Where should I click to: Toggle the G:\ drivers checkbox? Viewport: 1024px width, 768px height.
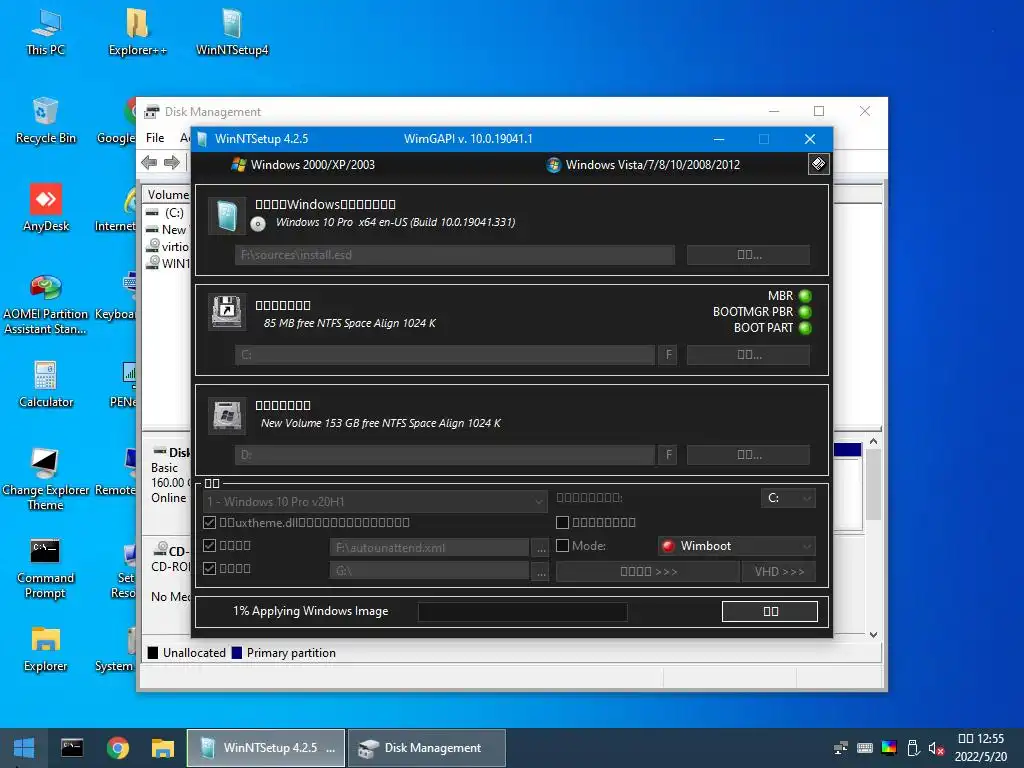pyautogui.click(x=210, y=568)
